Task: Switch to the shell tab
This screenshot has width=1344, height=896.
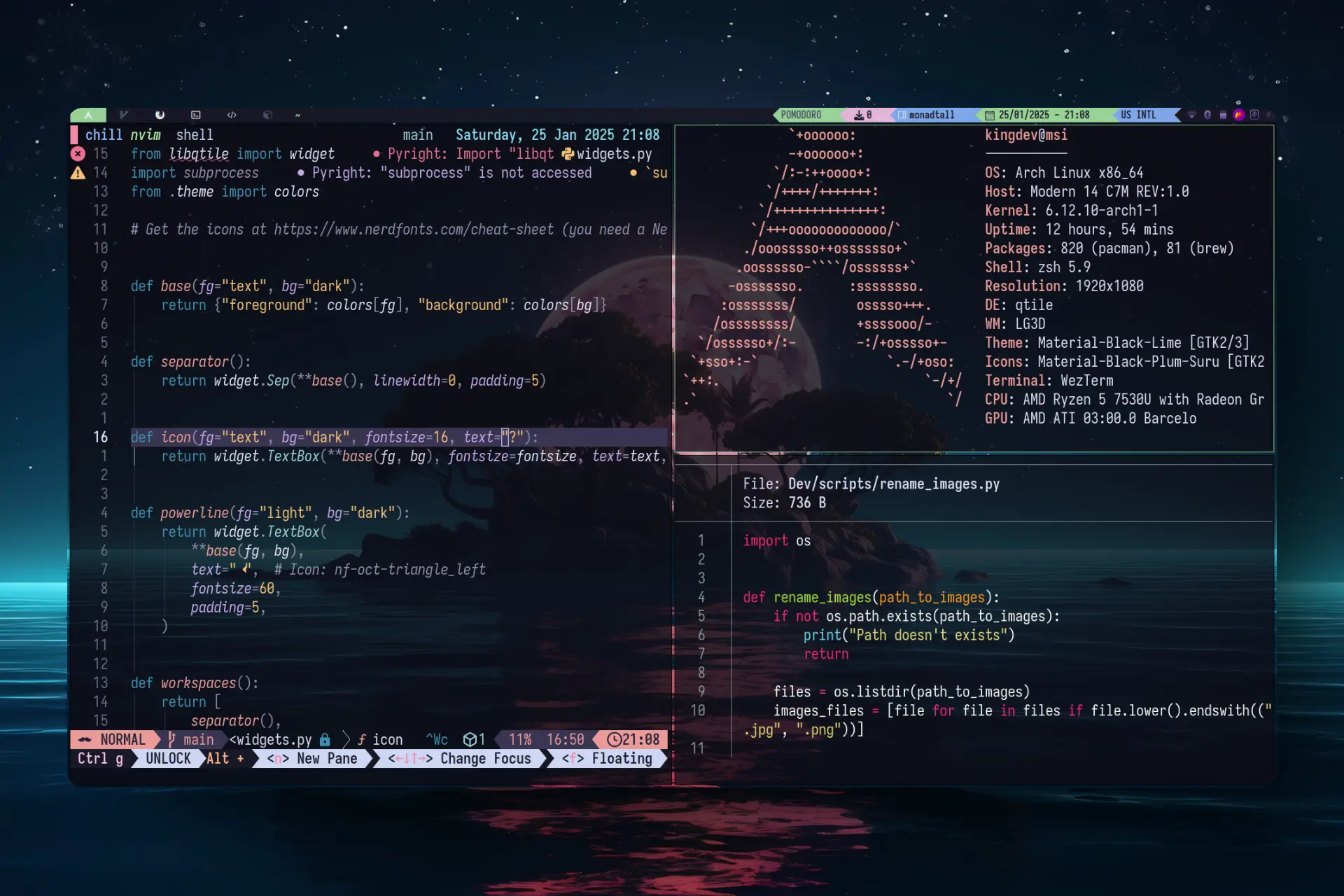Action: point(195,134)
